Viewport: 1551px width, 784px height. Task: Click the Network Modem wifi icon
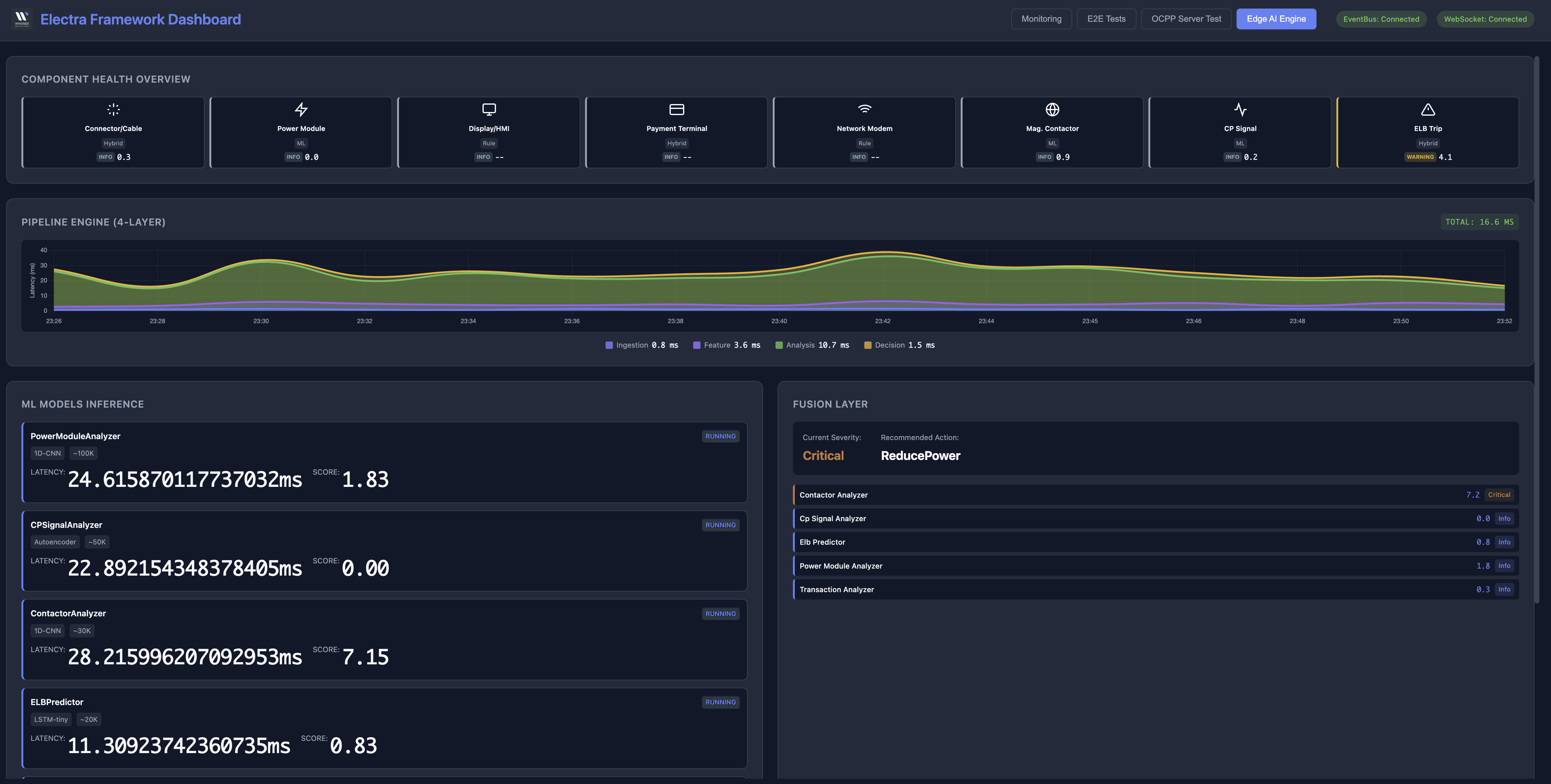pos(865,109)
